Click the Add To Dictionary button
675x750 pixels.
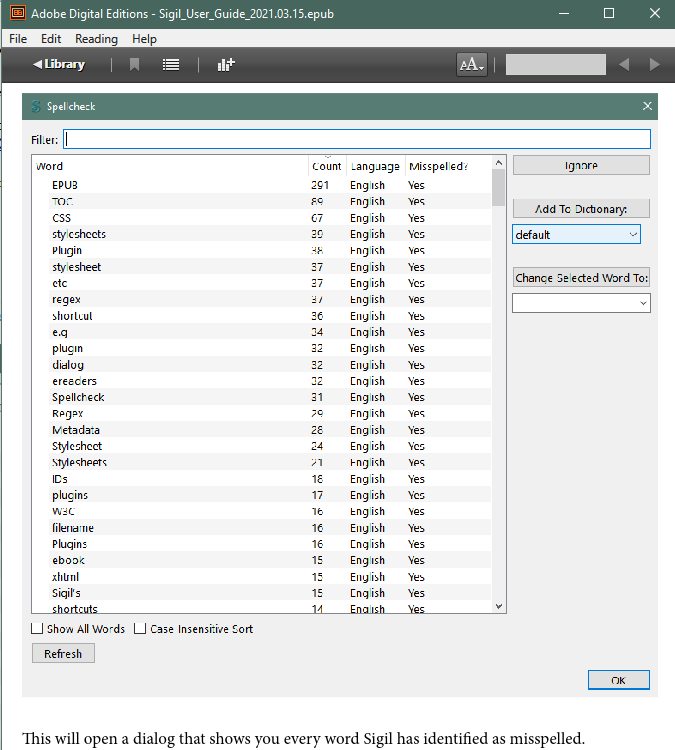(x=581, y=209)
